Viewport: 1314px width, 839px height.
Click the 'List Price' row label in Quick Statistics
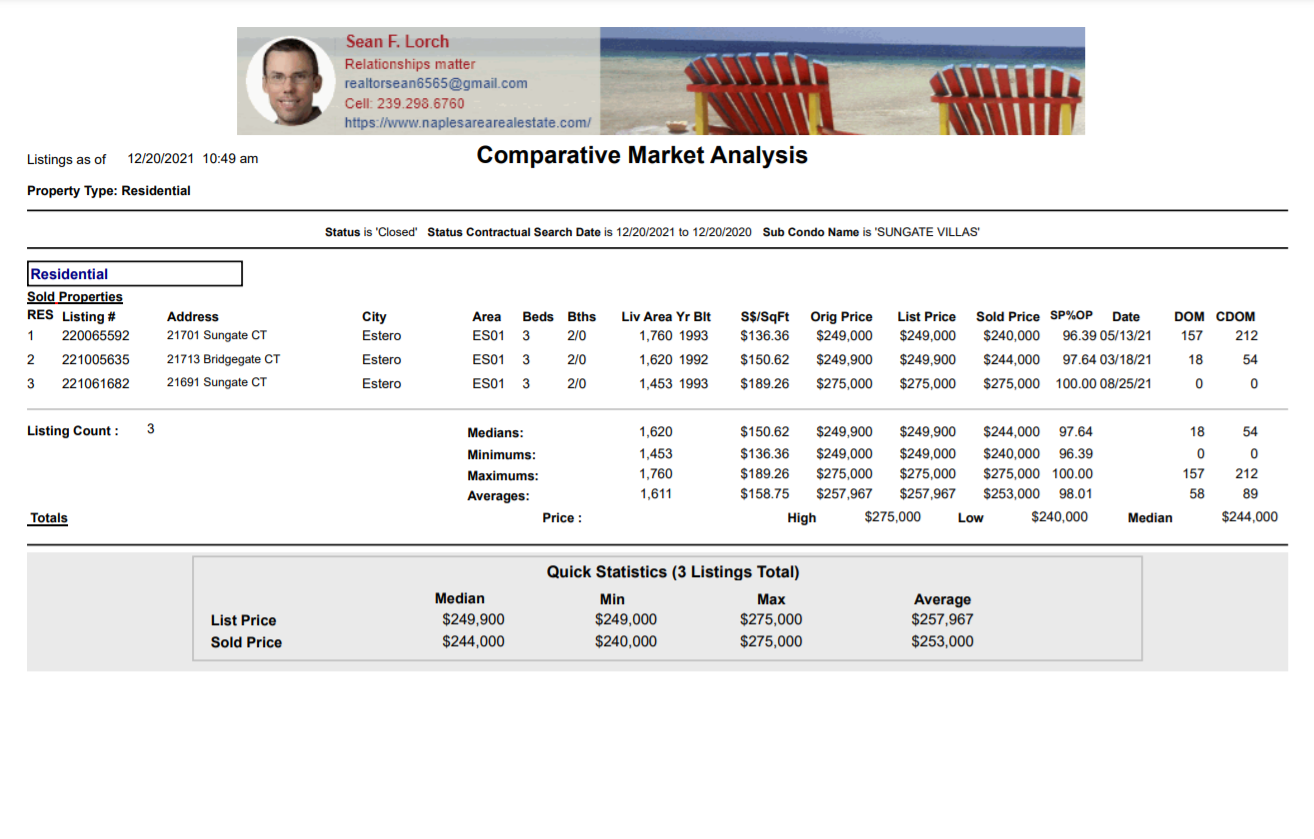tap(243, 621)
